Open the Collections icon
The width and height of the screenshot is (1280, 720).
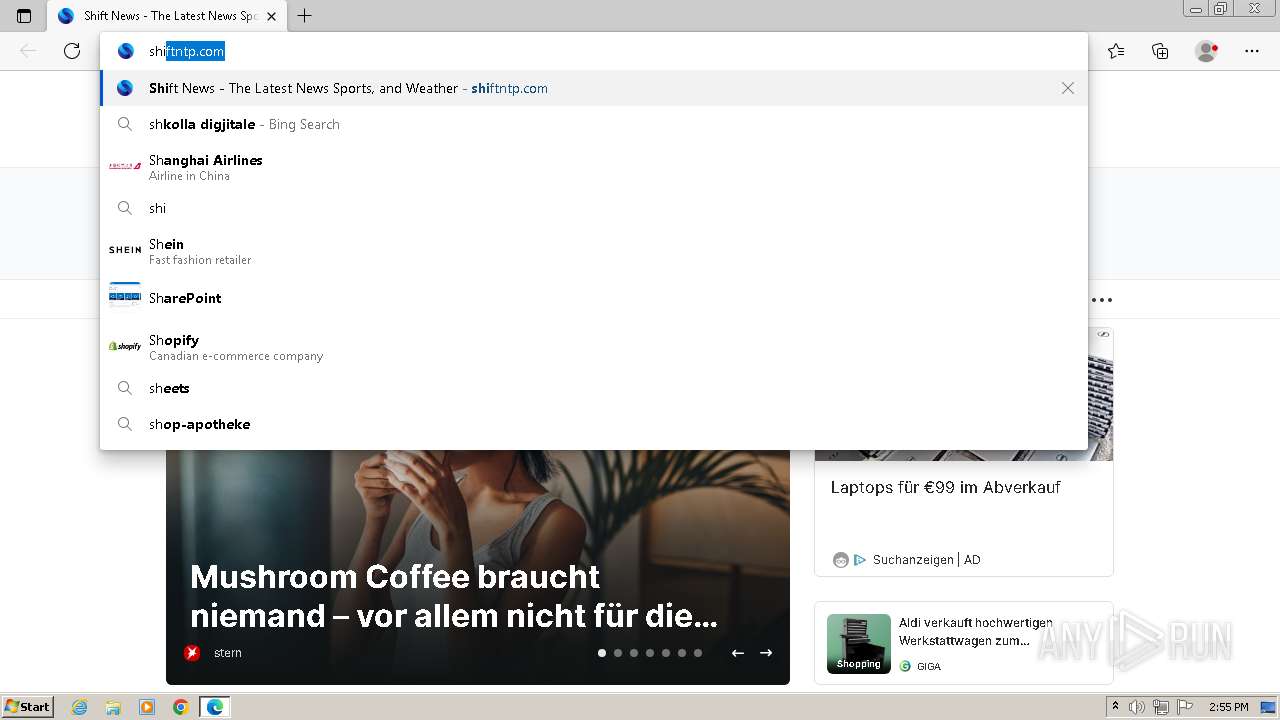click(x=1160, y=51)
